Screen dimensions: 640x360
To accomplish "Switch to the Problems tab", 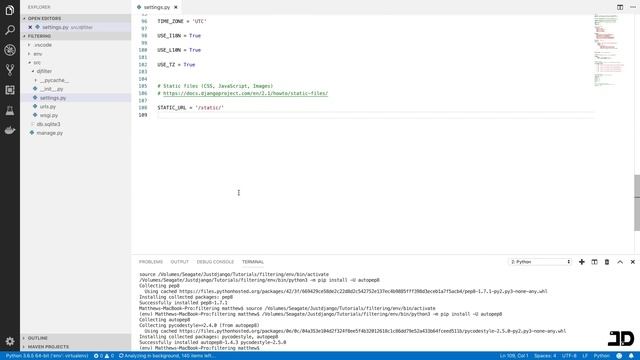I will point(151,262).
